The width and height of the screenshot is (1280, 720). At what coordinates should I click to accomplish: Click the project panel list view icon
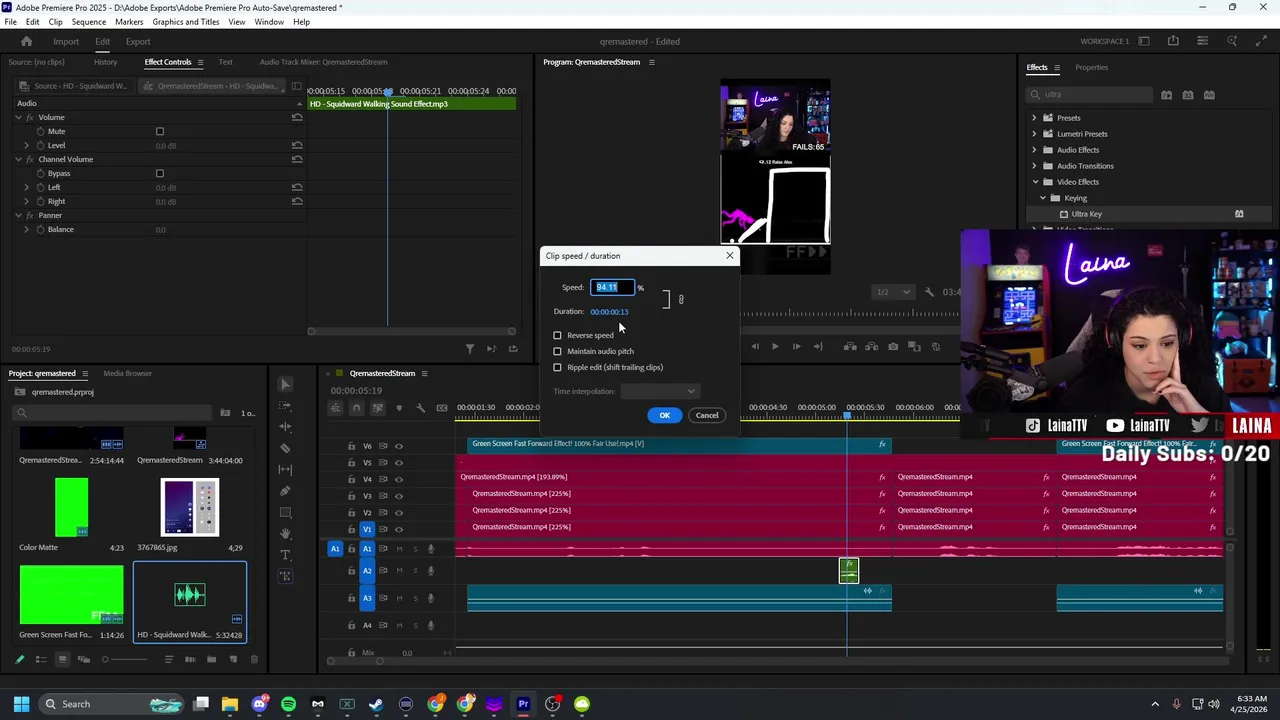[x=41, y=659]
